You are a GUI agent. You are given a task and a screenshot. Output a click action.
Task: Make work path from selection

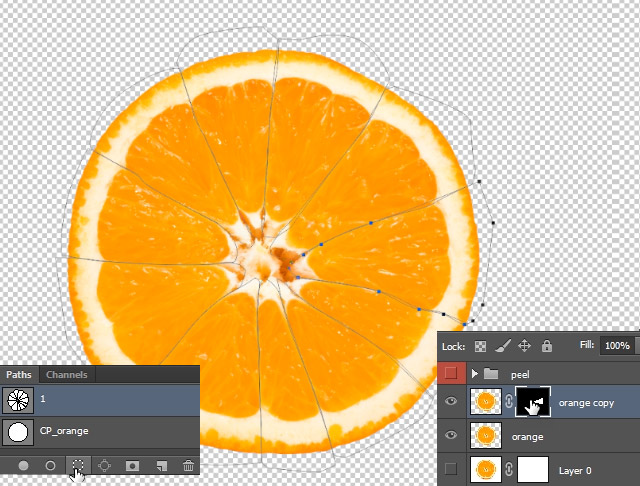click(x=104, y=465)
